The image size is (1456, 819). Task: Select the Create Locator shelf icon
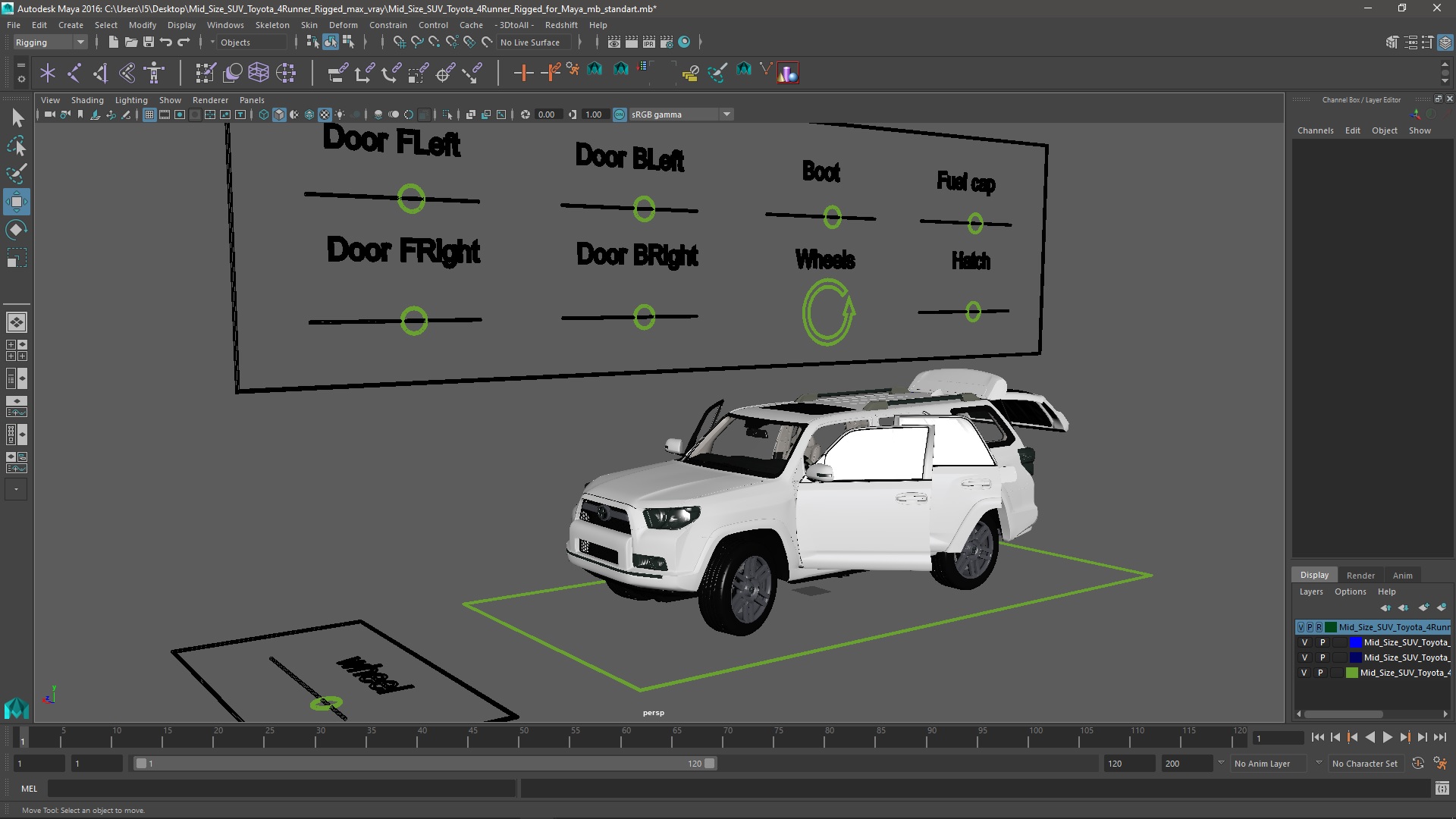pyautogui.click(x=48, y=73)
